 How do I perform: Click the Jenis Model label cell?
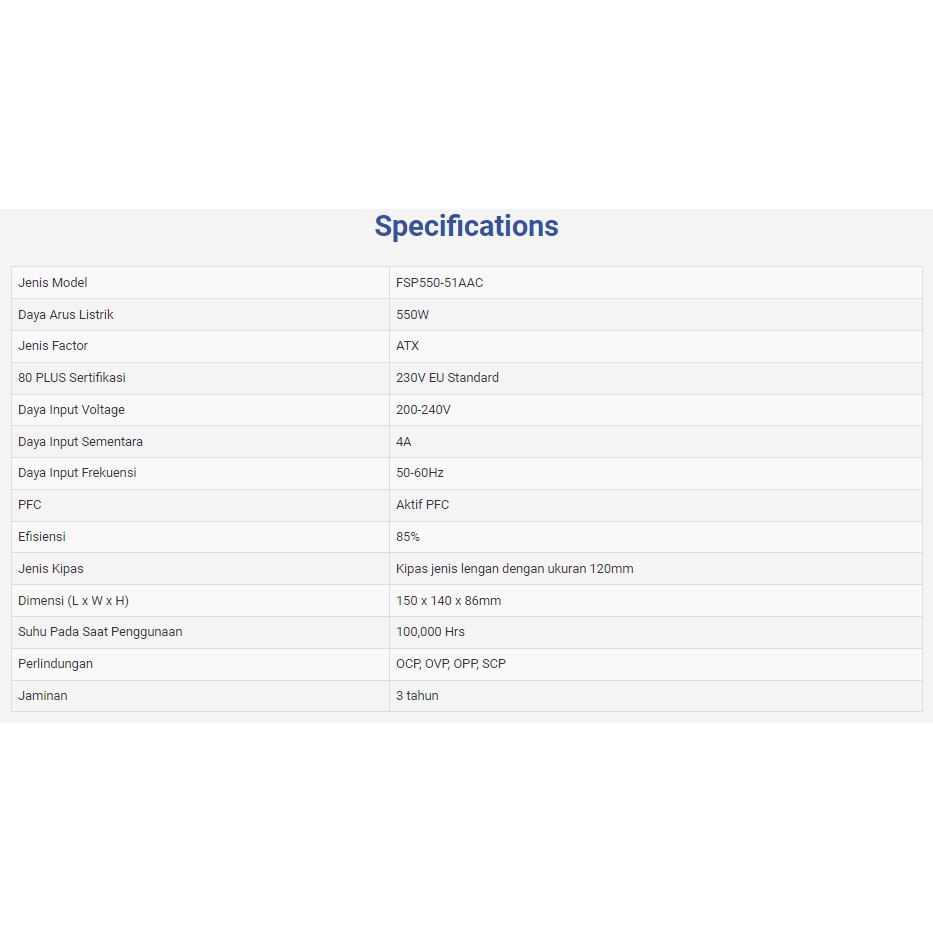coord(53,283)
